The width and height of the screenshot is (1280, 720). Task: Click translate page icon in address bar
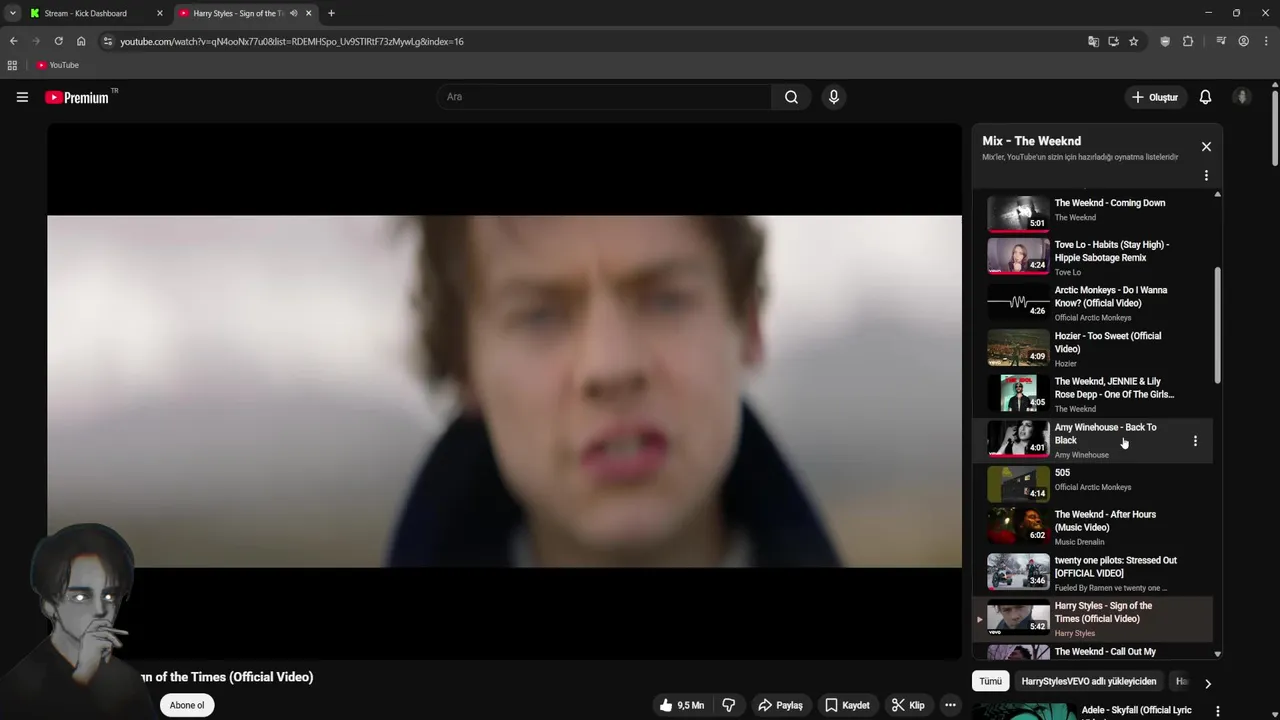coord(1093,41)
